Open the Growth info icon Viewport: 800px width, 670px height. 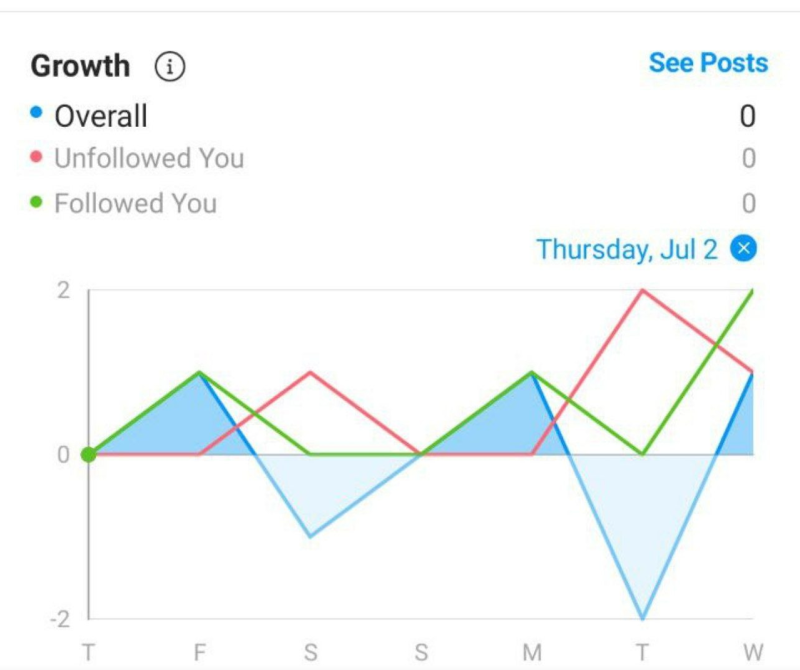(x=170, y=66)
